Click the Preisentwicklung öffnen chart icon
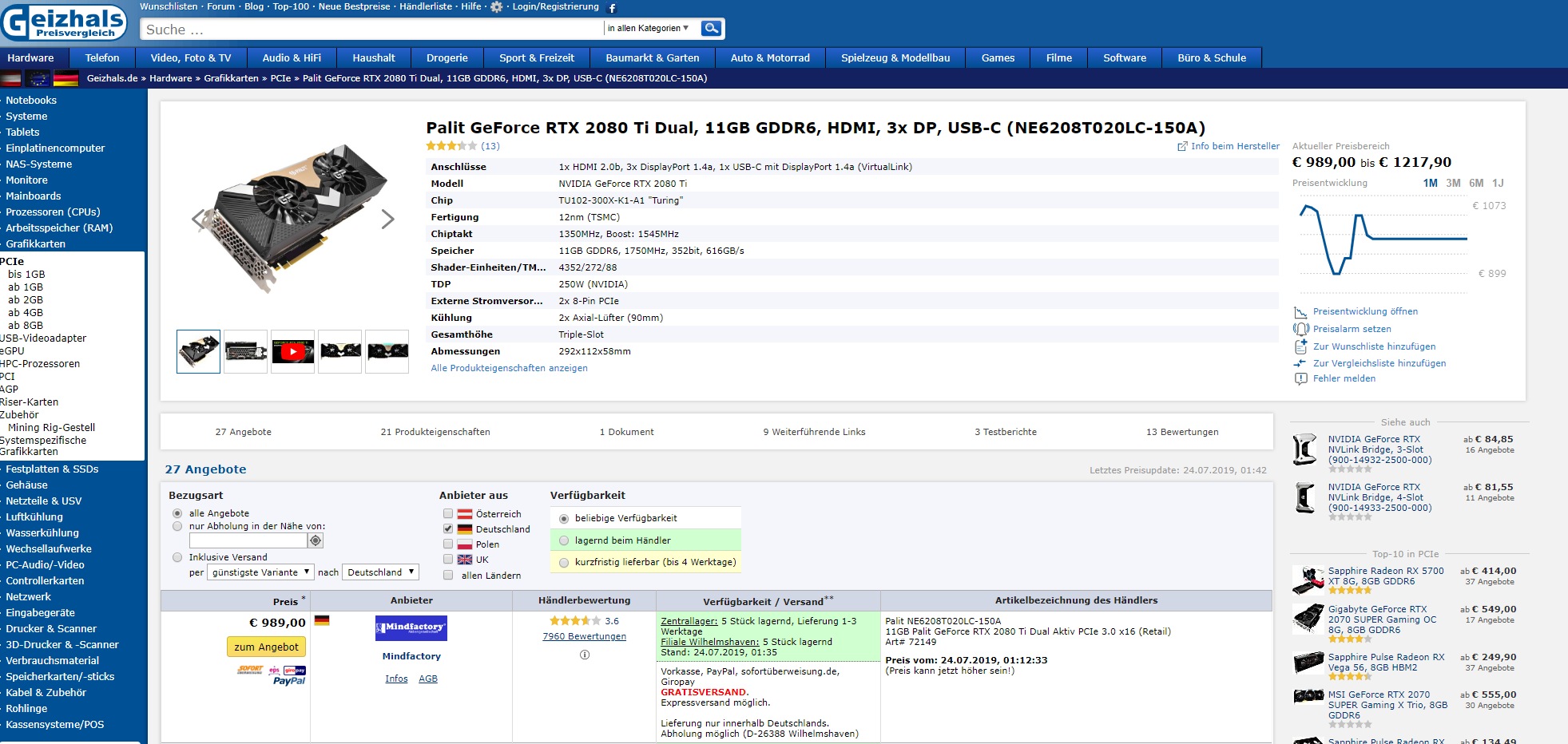This screenshot has height=744, width=1568. [x=1300, y=311]
